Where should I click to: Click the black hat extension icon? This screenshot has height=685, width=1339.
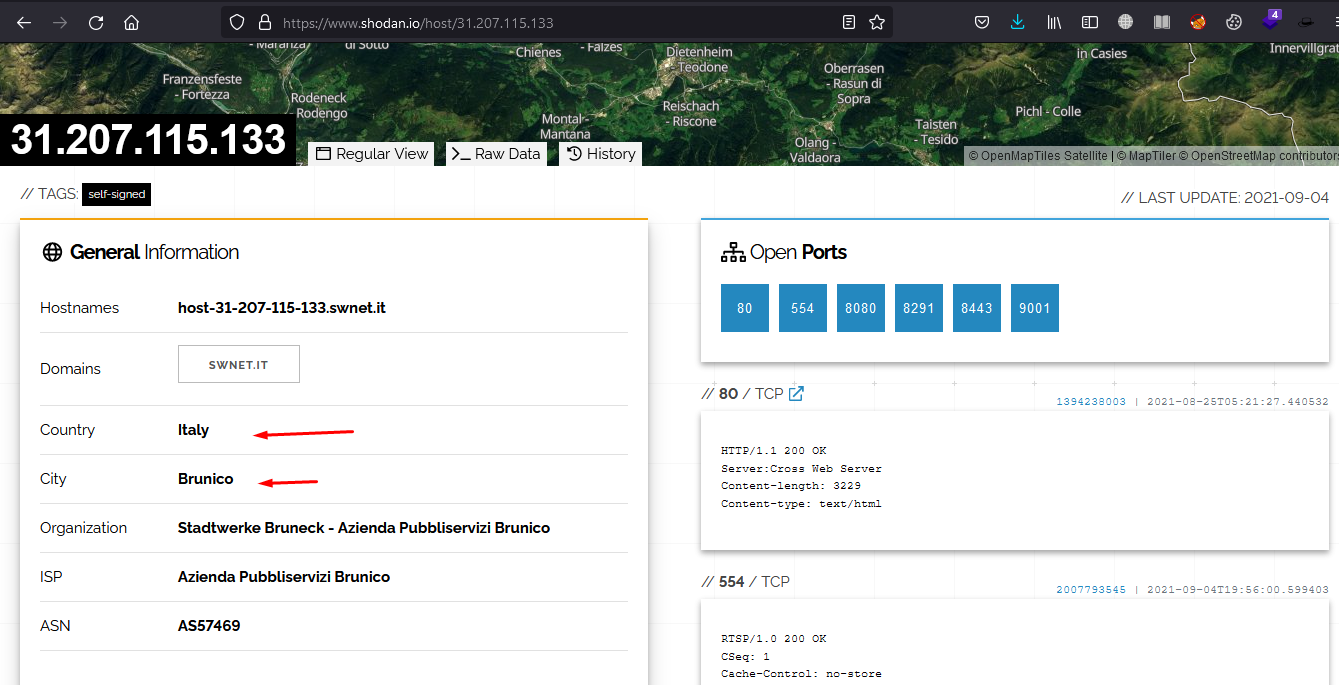(1306, 22)
